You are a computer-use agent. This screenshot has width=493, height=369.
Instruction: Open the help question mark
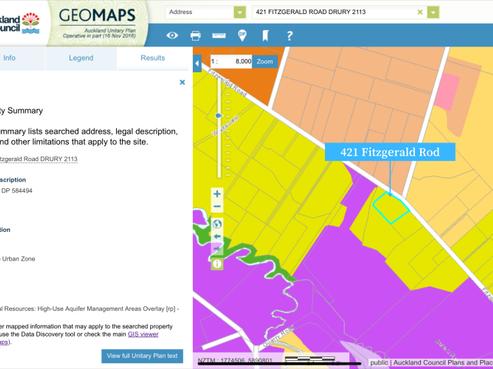pos(289,36)
